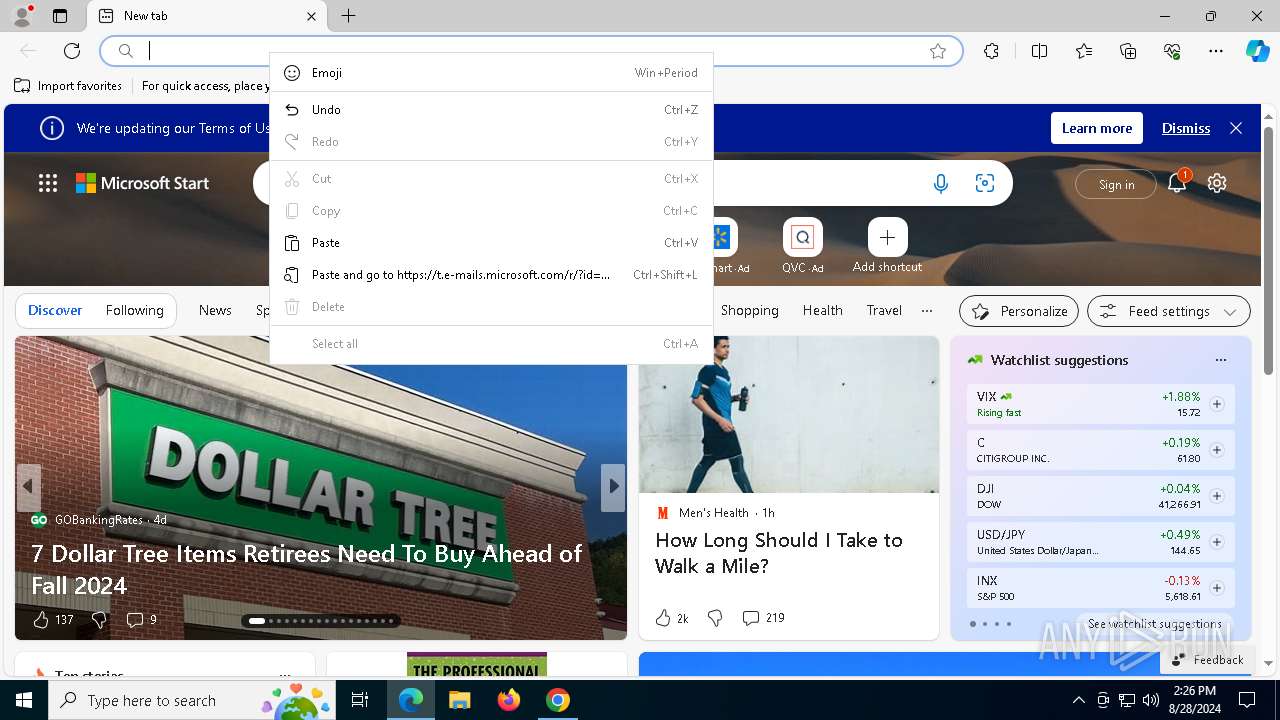
Task: Open the Health feed category
Action: tap(822, 310)
